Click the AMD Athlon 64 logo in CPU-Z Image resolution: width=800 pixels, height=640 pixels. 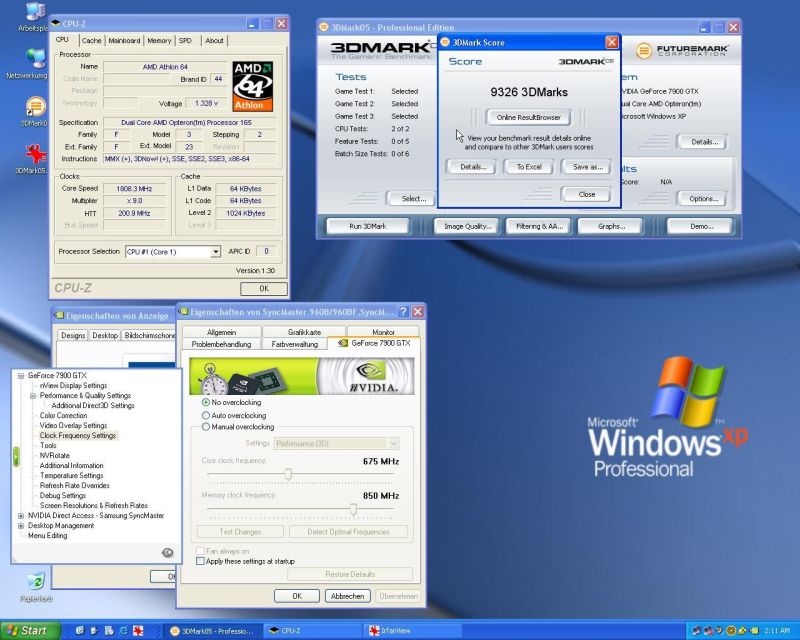point(253,86)
